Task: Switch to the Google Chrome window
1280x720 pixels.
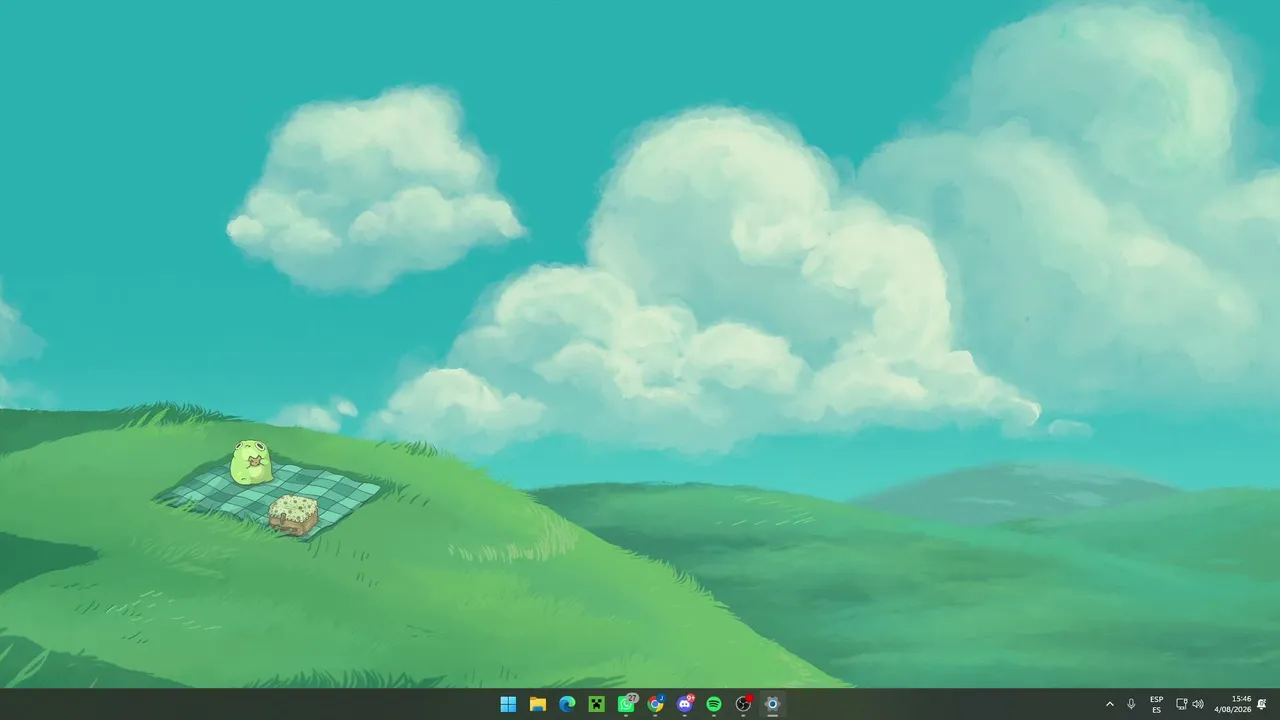Action: [x=655, y=704]
